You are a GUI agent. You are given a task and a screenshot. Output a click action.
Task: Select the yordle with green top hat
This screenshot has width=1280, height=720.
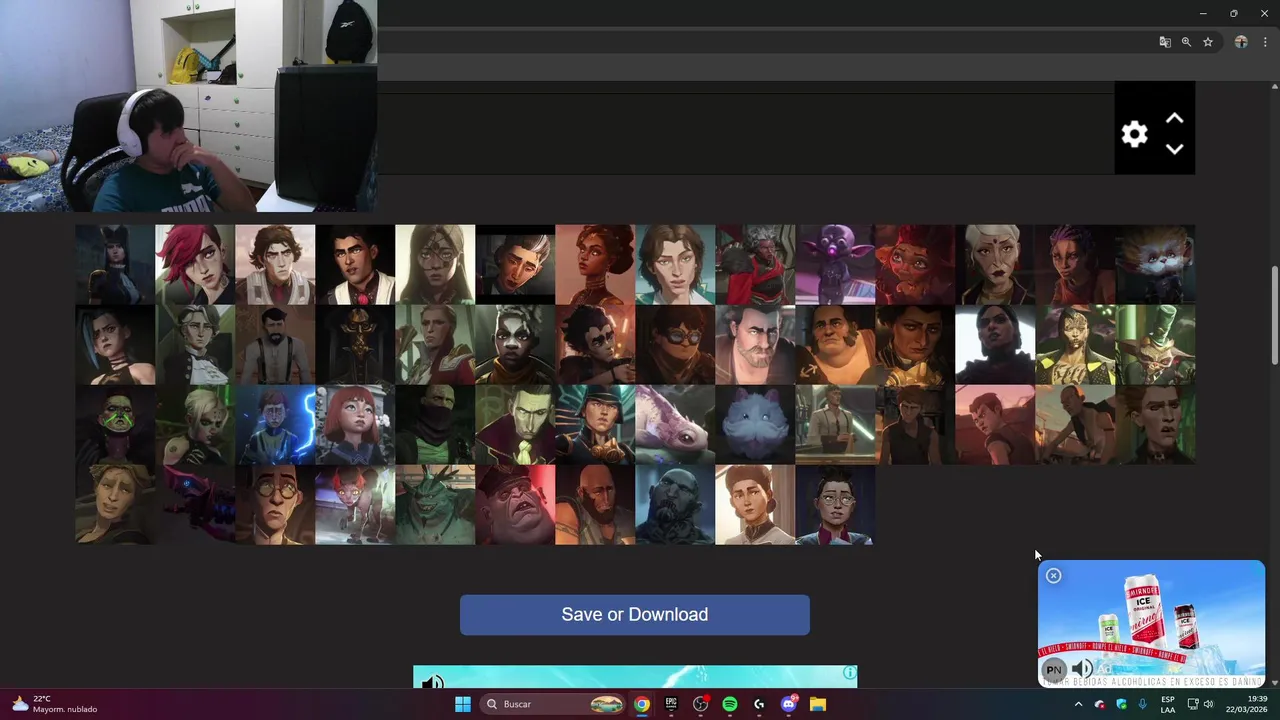(x=1155, y=344)
